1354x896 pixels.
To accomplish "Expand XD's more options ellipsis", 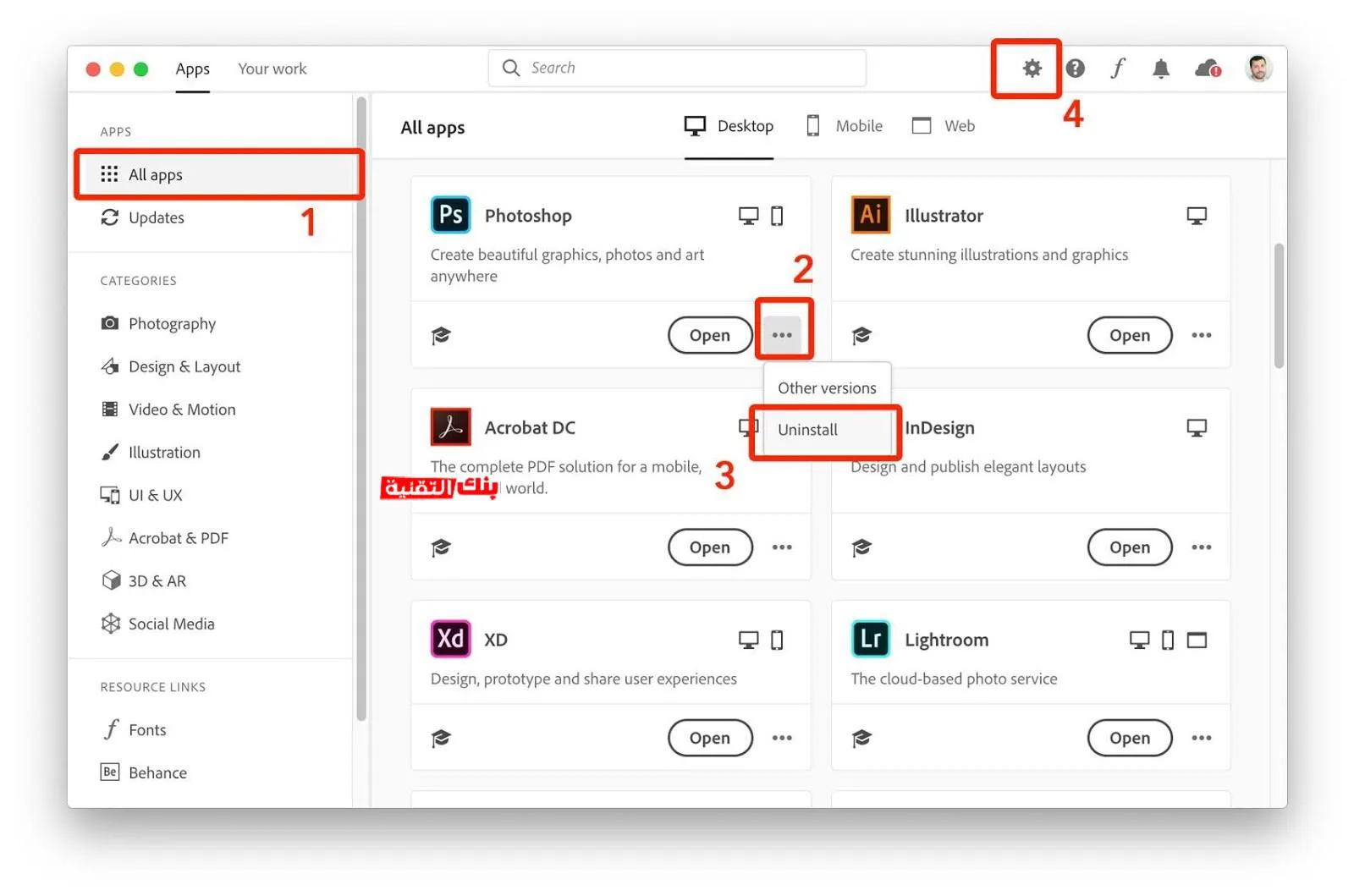I will coord(782,738).
